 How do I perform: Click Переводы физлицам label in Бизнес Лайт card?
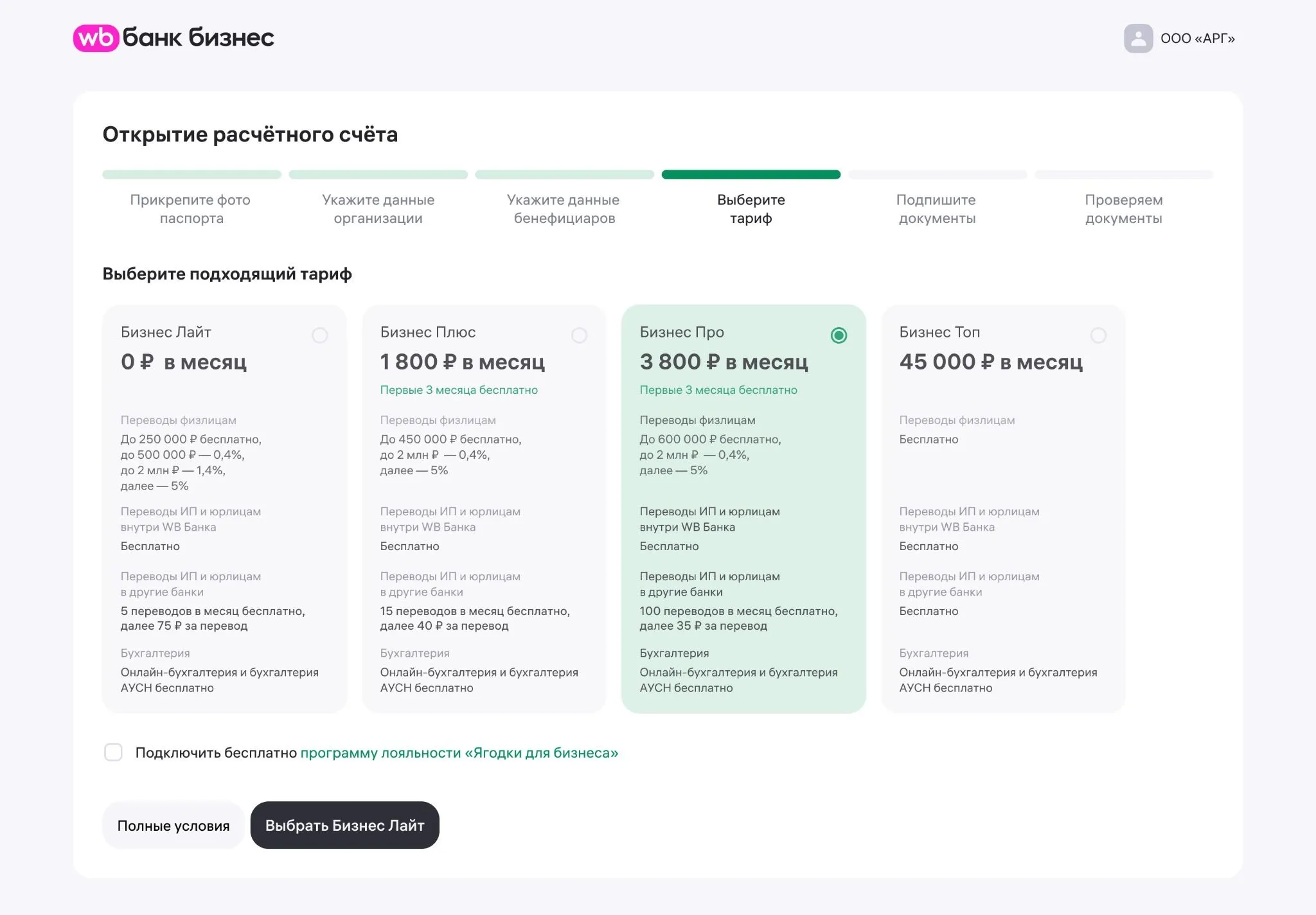click(x=179, y=420)
